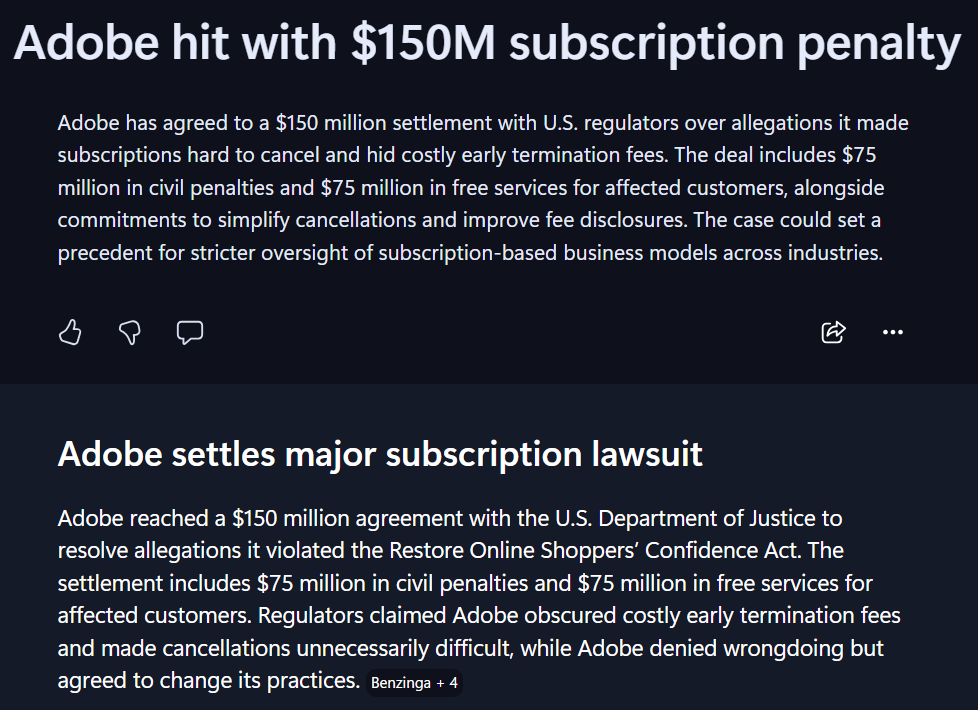
Task: Click the "Adobe hit with $150M subscription penalty" headline
Action: [487, 43]
